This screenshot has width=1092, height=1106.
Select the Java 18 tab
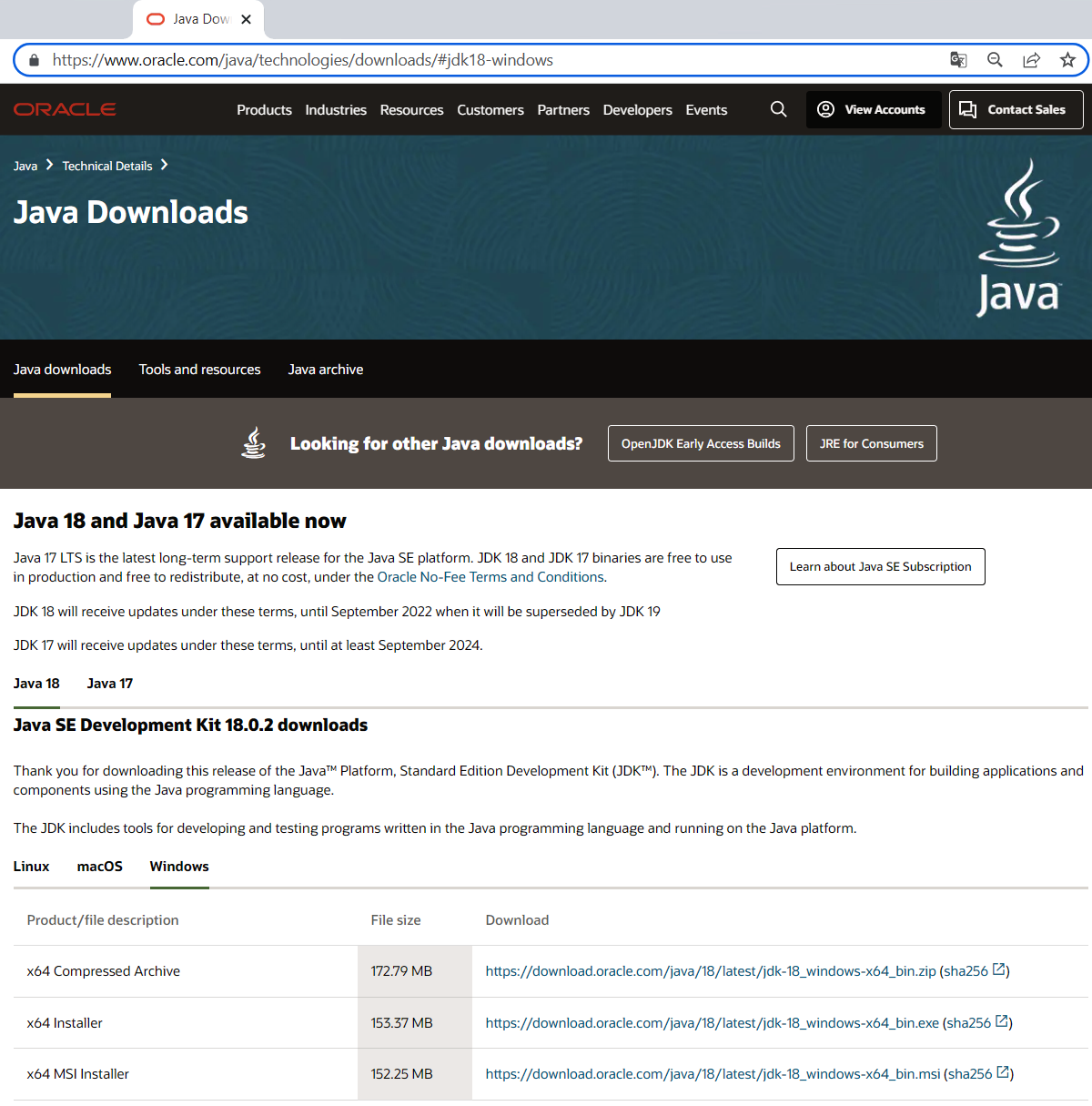point(36,684)
